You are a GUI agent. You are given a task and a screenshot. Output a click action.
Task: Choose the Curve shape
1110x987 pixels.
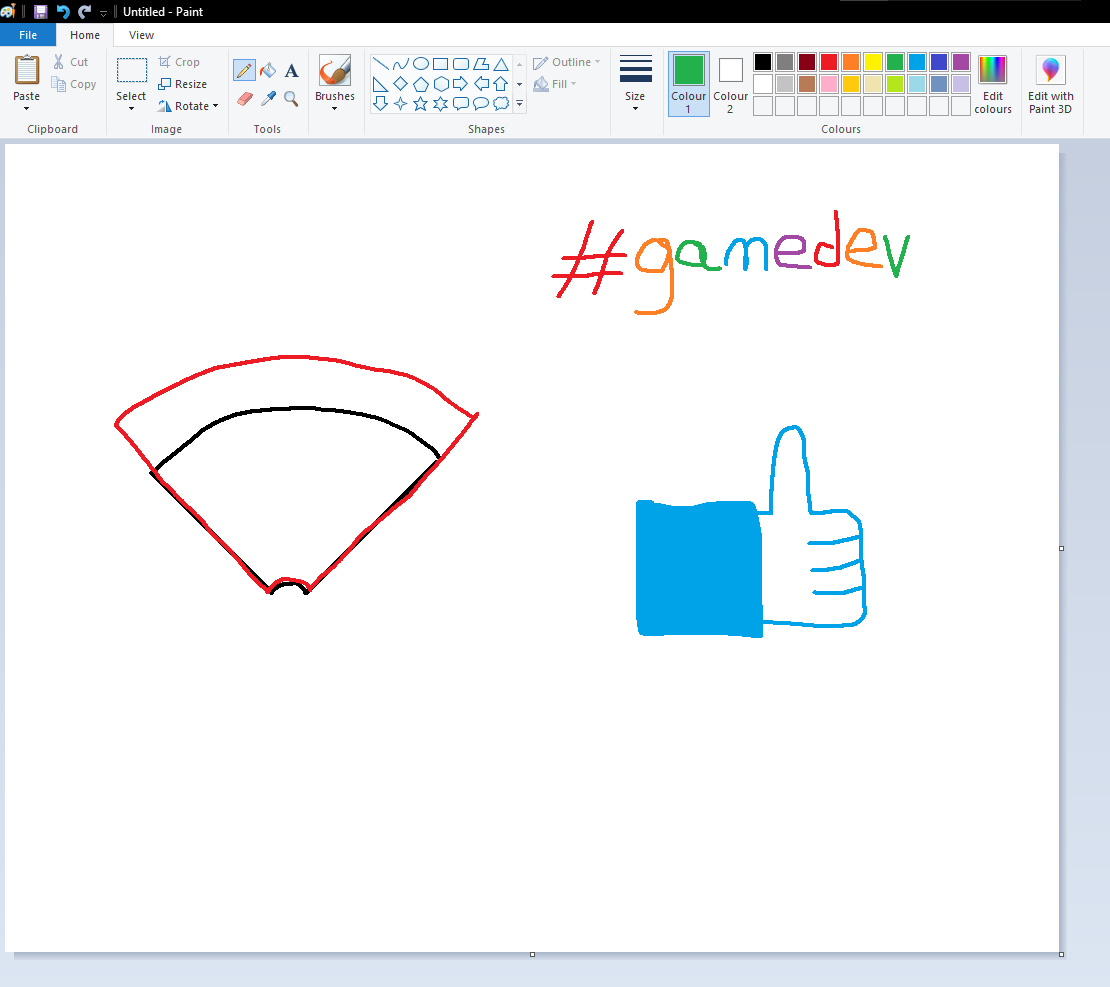401,64
